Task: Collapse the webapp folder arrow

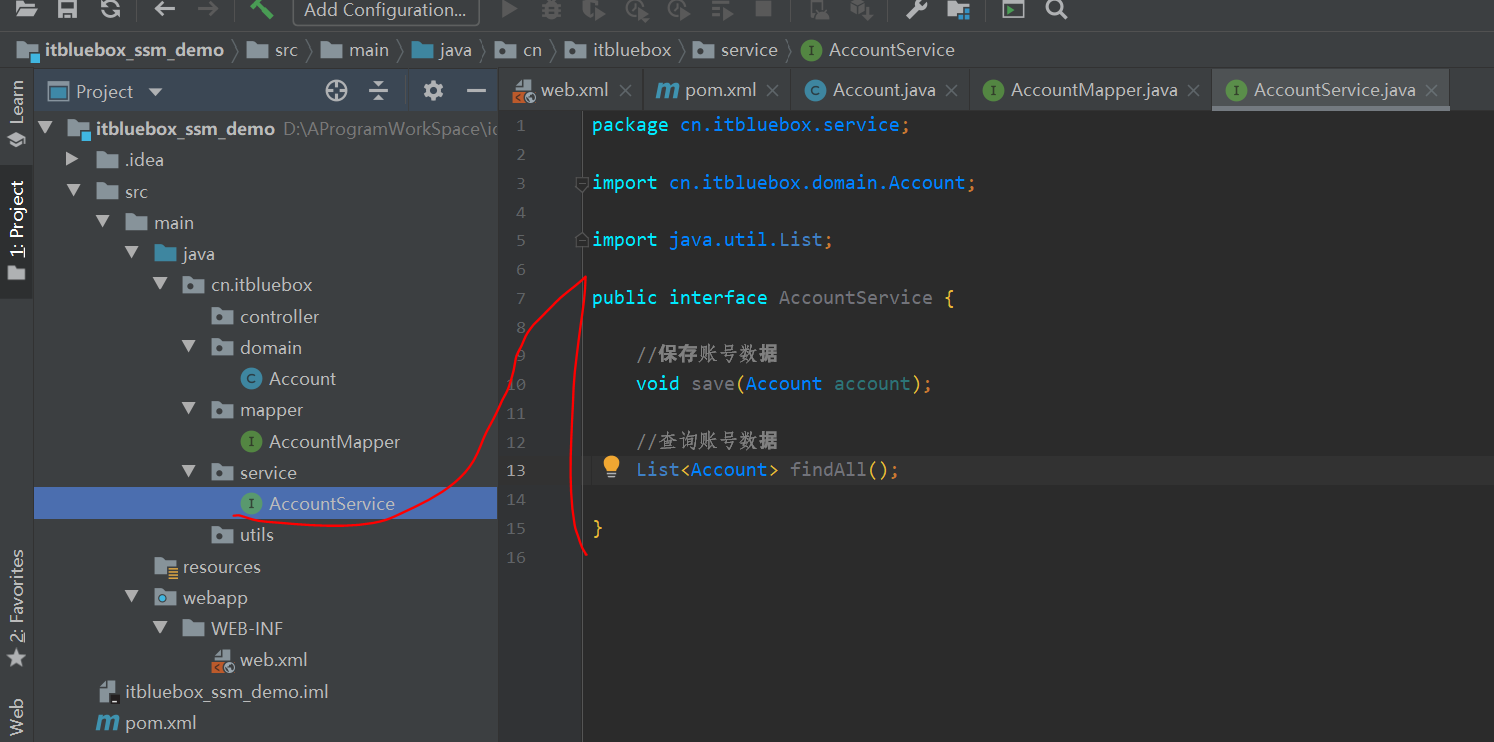Action: (131, 597)
